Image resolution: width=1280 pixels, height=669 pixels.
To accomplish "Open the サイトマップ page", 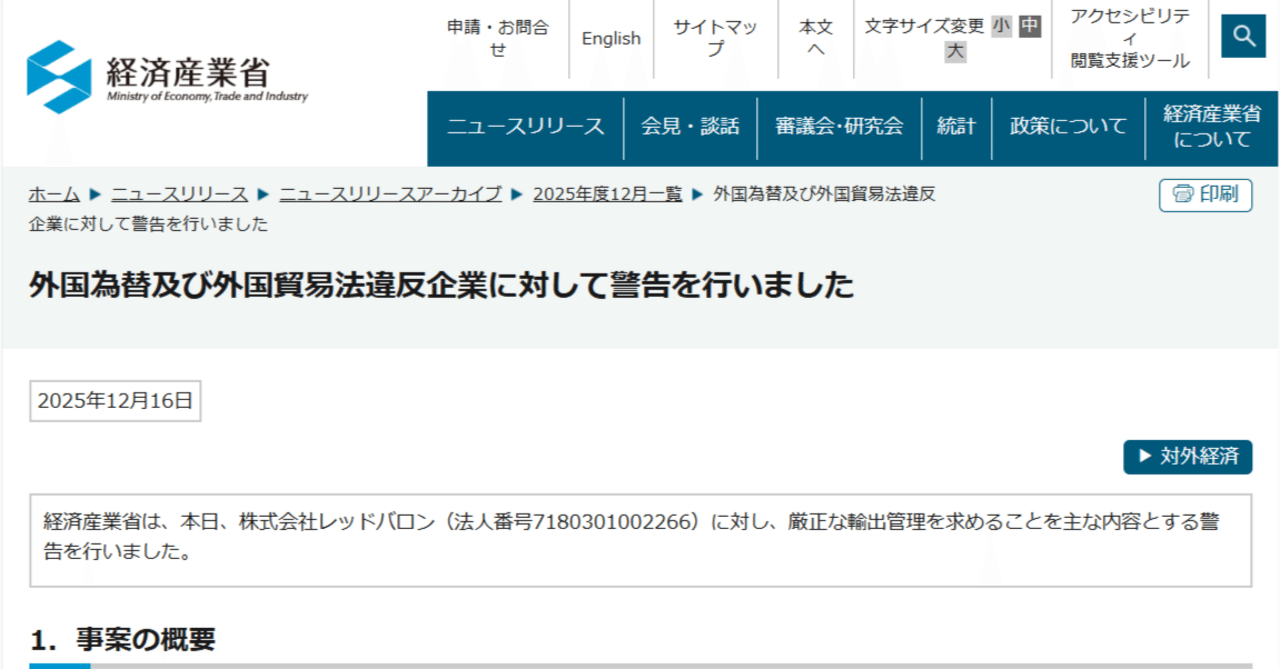I will coord(716,38).
